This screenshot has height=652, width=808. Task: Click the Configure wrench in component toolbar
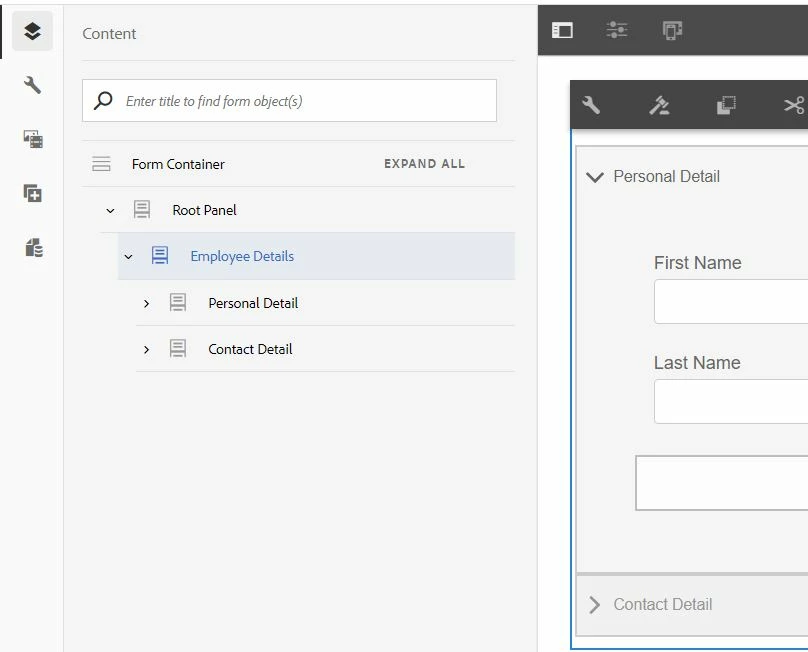[x=591, y=105]
